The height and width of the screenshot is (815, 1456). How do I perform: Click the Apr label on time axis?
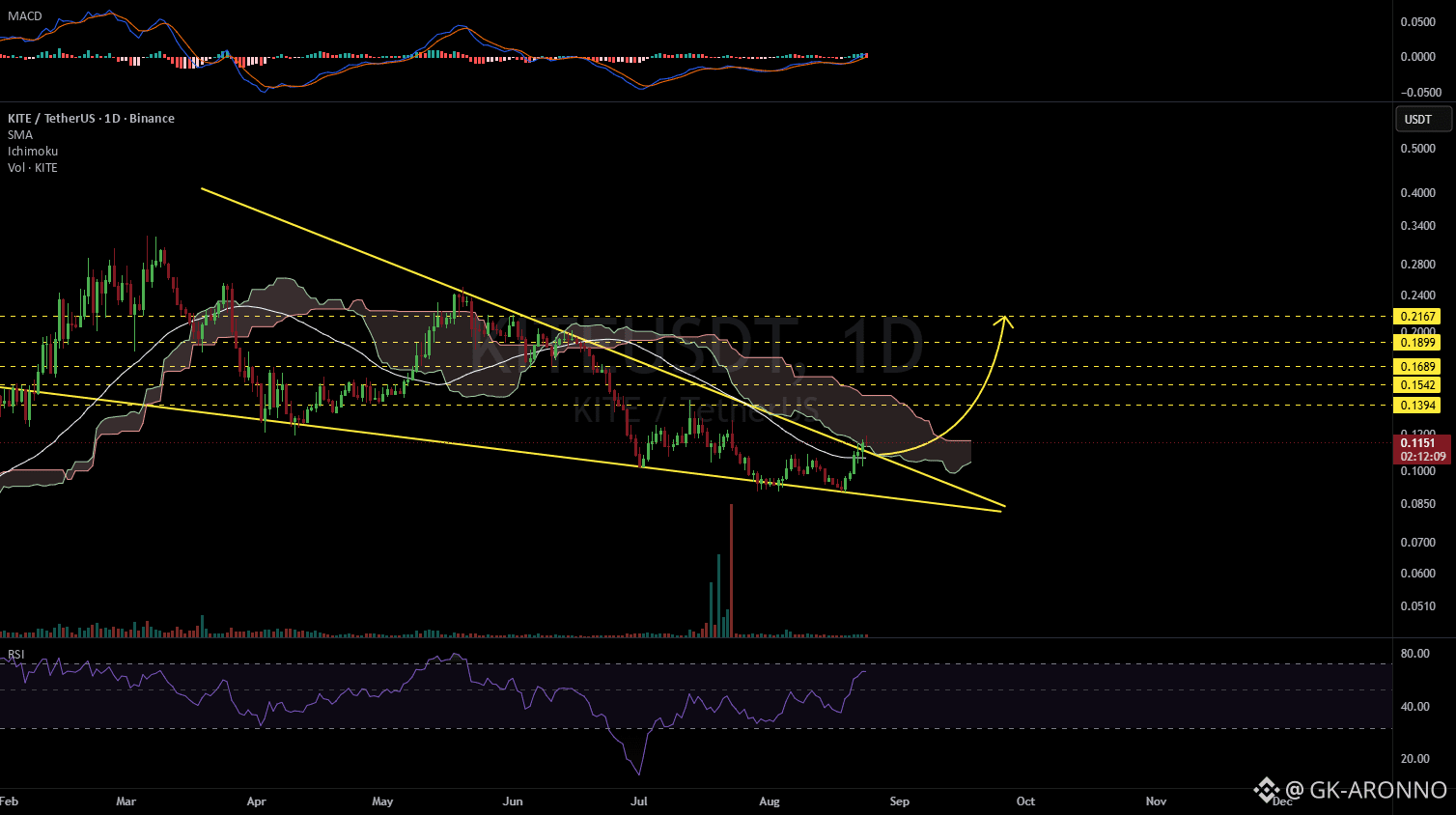click(x=256, y=801)
